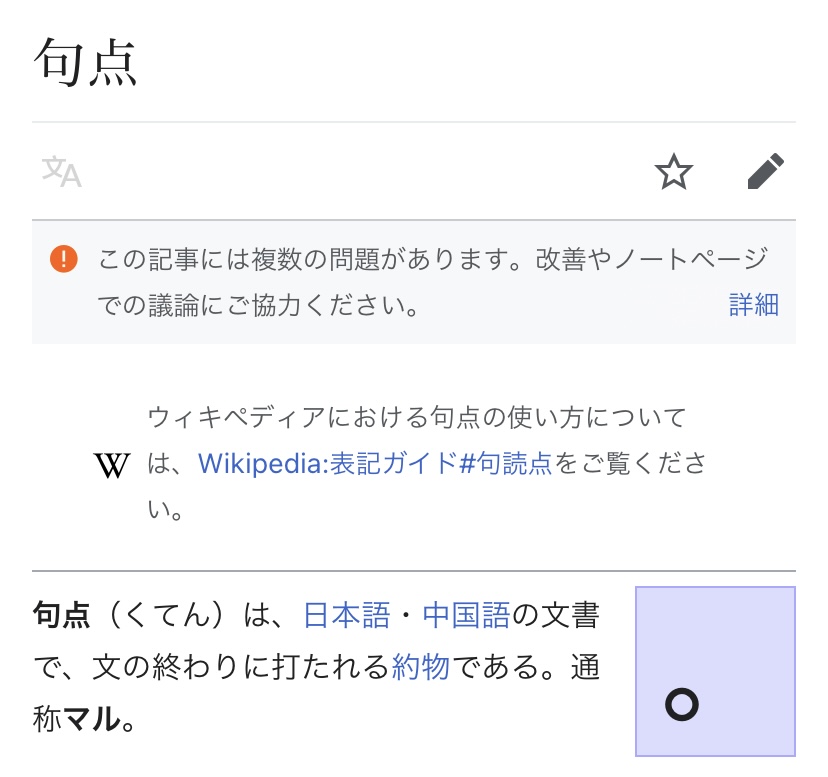The height and width of the screenshot is (777, 828).
Task: Click the Wikipedia W logo icon
Action: (x=111, y=465)
